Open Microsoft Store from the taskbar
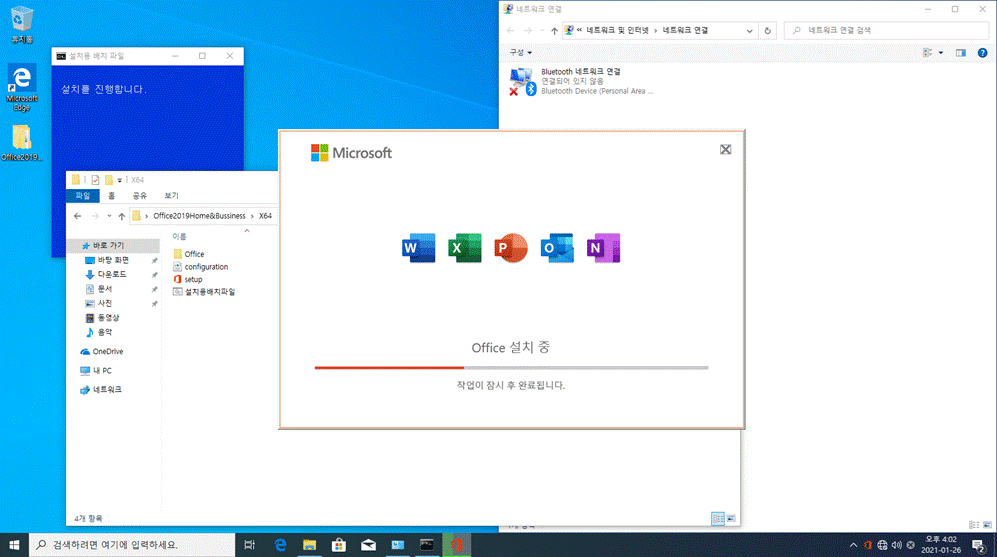The width and height of the screenshot is (997, 557). tap(339, 545)
